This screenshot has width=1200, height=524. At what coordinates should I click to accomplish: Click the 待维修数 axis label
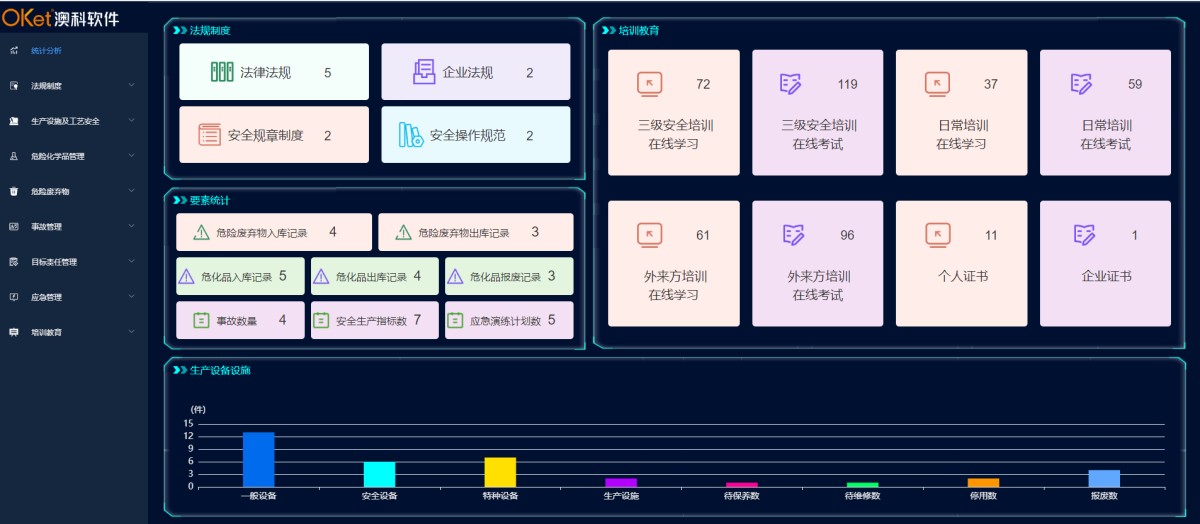[862, 496]
